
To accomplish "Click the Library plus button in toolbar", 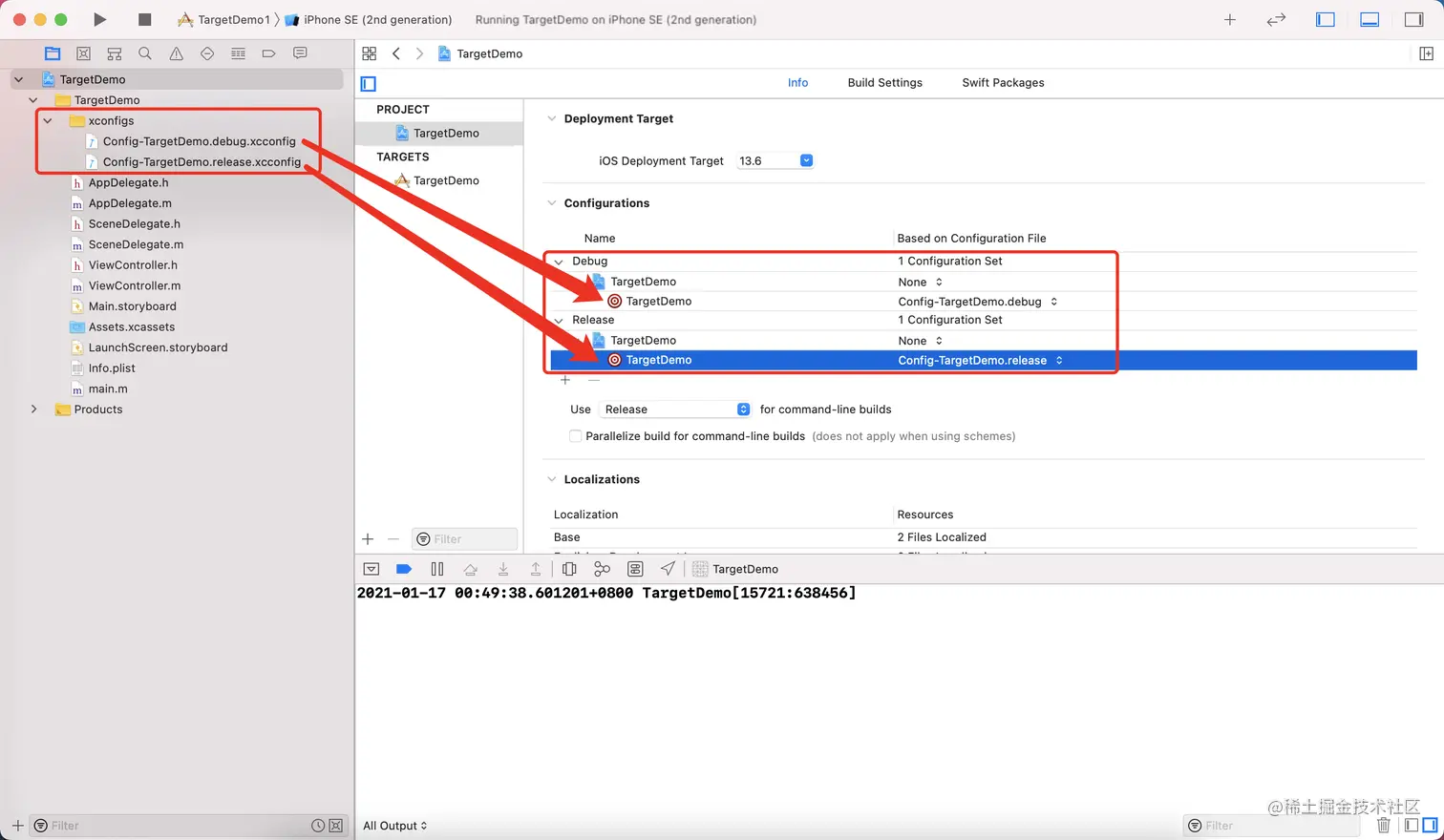I will click(x=1230, y=19).
